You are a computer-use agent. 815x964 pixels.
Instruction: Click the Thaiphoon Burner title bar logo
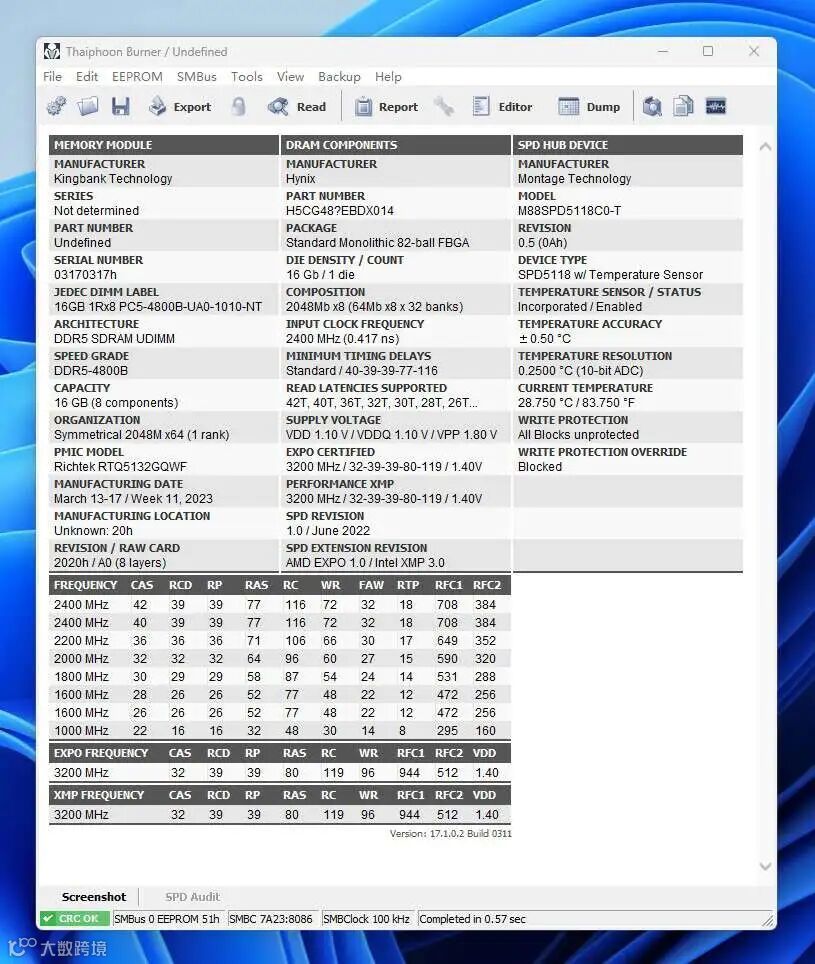[x=52, y=52]
